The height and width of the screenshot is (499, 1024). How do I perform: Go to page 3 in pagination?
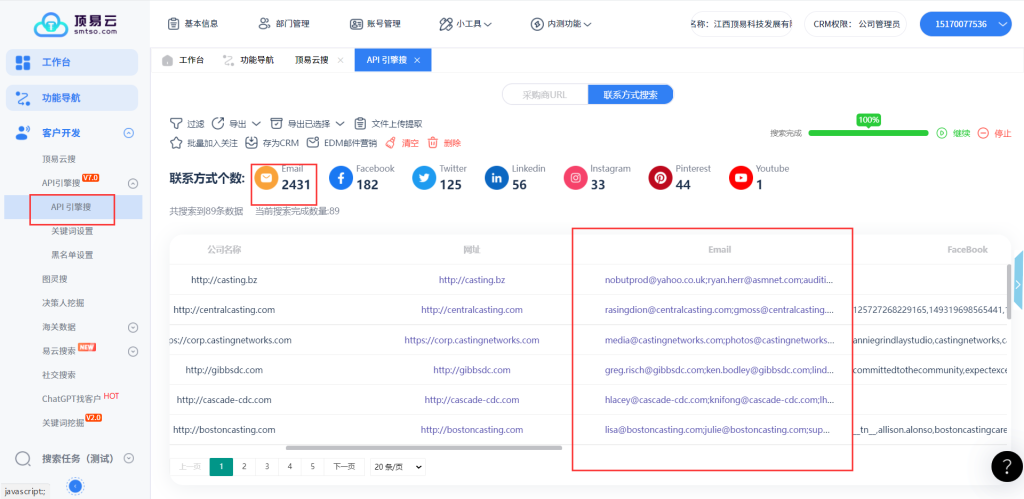(266, 467)
